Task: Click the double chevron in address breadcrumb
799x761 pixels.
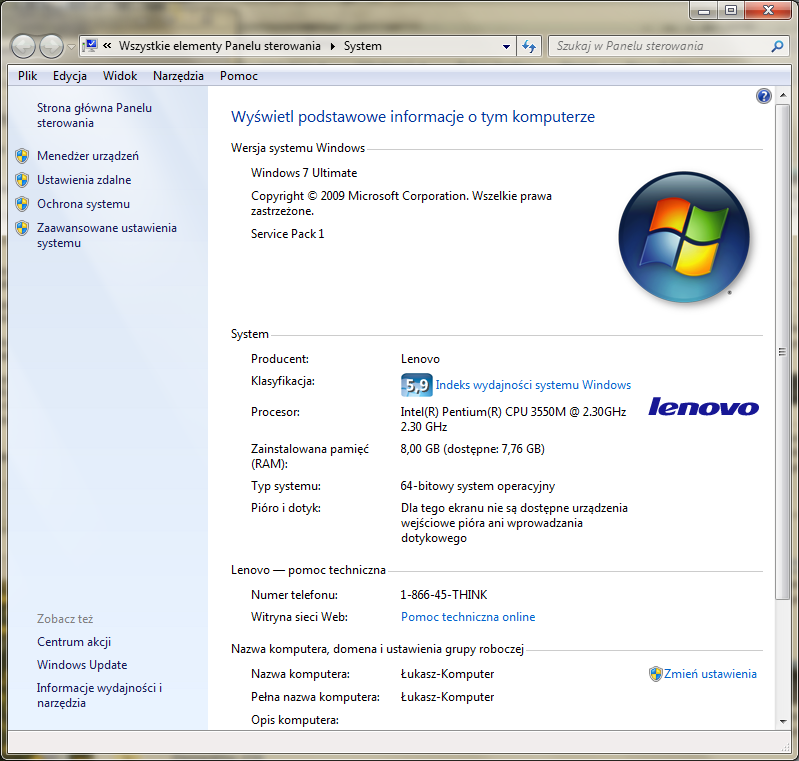Action: [x=107, y=46]
